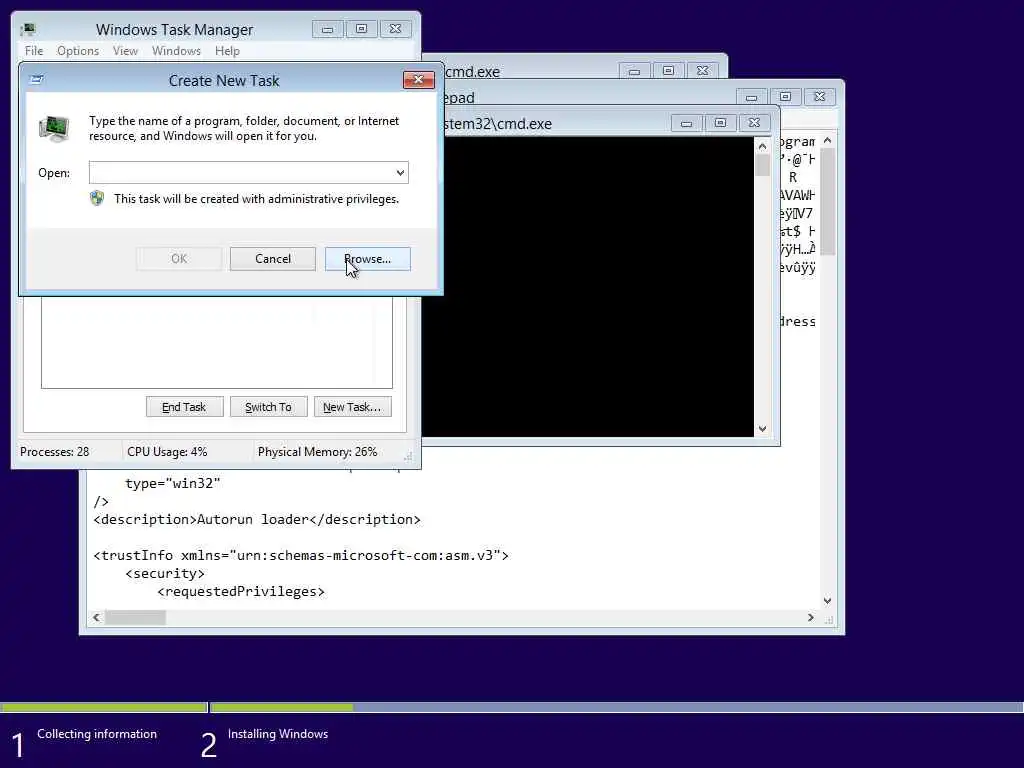Click the Run program icon in dialog
This screenshot has width=1024, height=768.
(54, 128)
